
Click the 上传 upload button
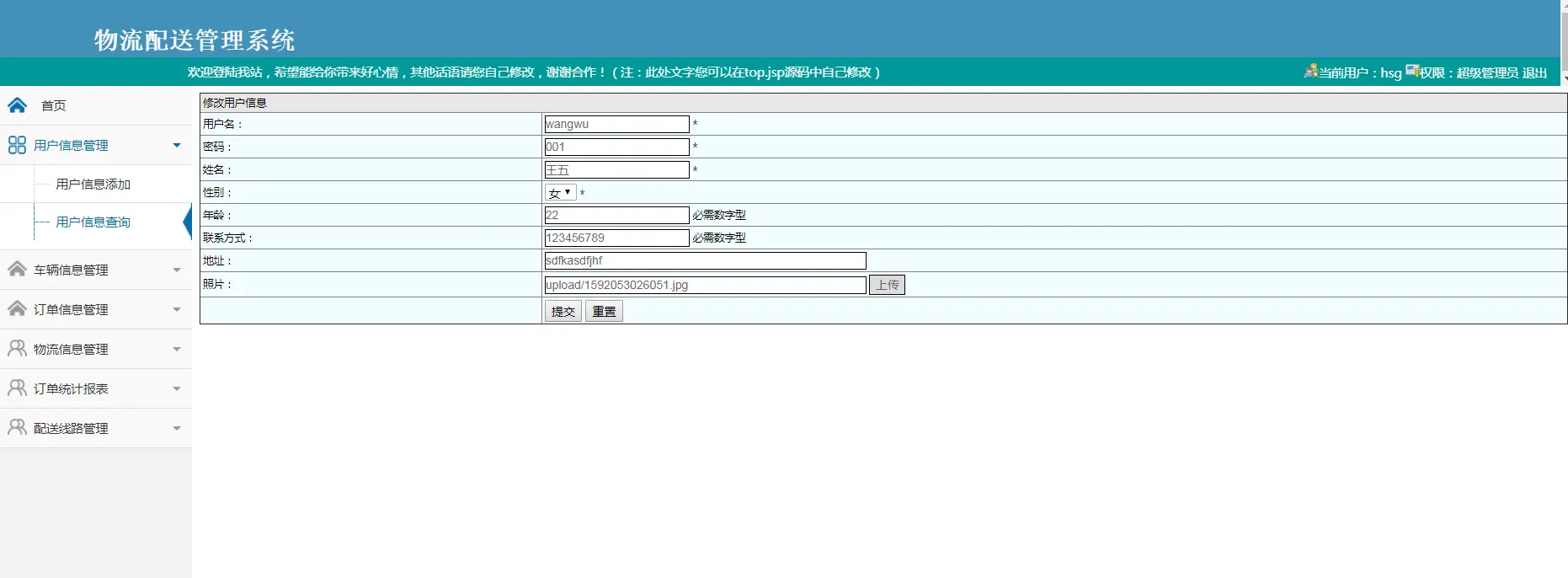coord(887,285)
